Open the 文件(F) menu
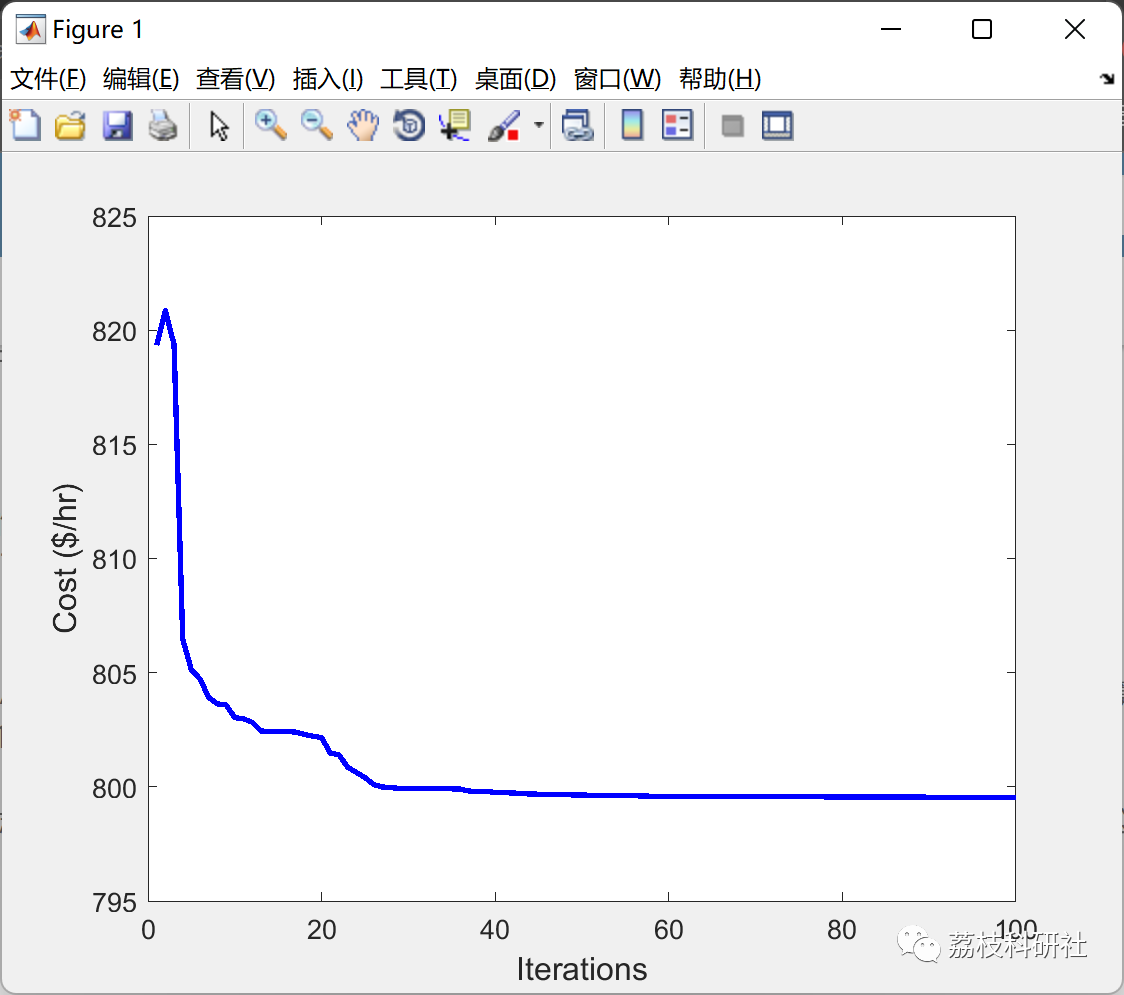 [48, 79]
